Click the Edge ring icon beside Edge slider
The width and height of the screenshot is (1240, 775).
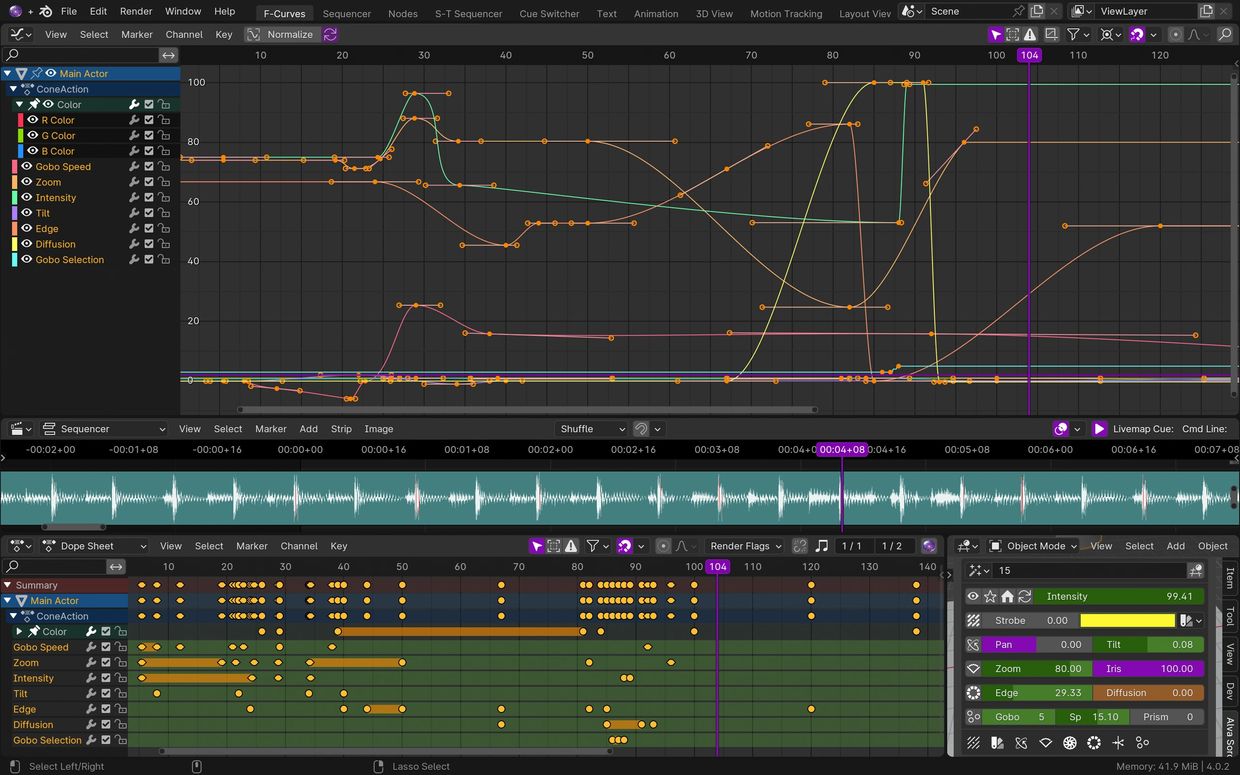pyautogui.click(x=973, y=692)
